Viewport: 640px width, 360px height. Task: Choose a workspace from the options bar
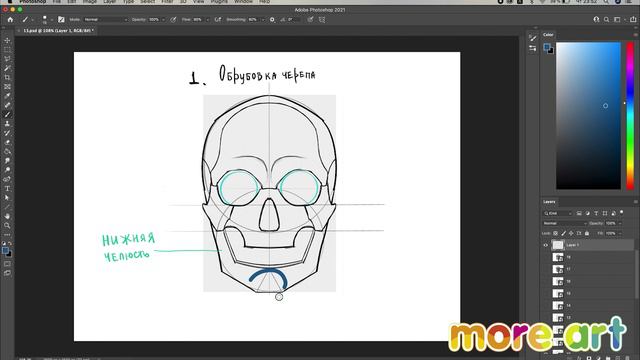[618, 19]
